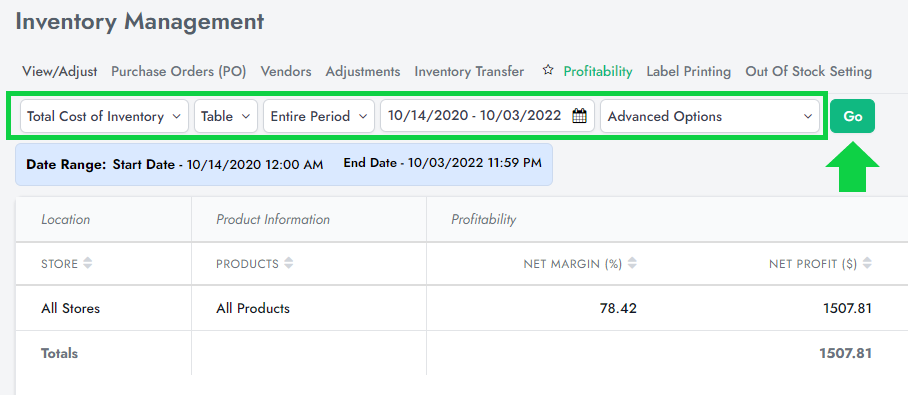
Task: Open the Inventory Transfer tab
Action: (x=469, y=71)
